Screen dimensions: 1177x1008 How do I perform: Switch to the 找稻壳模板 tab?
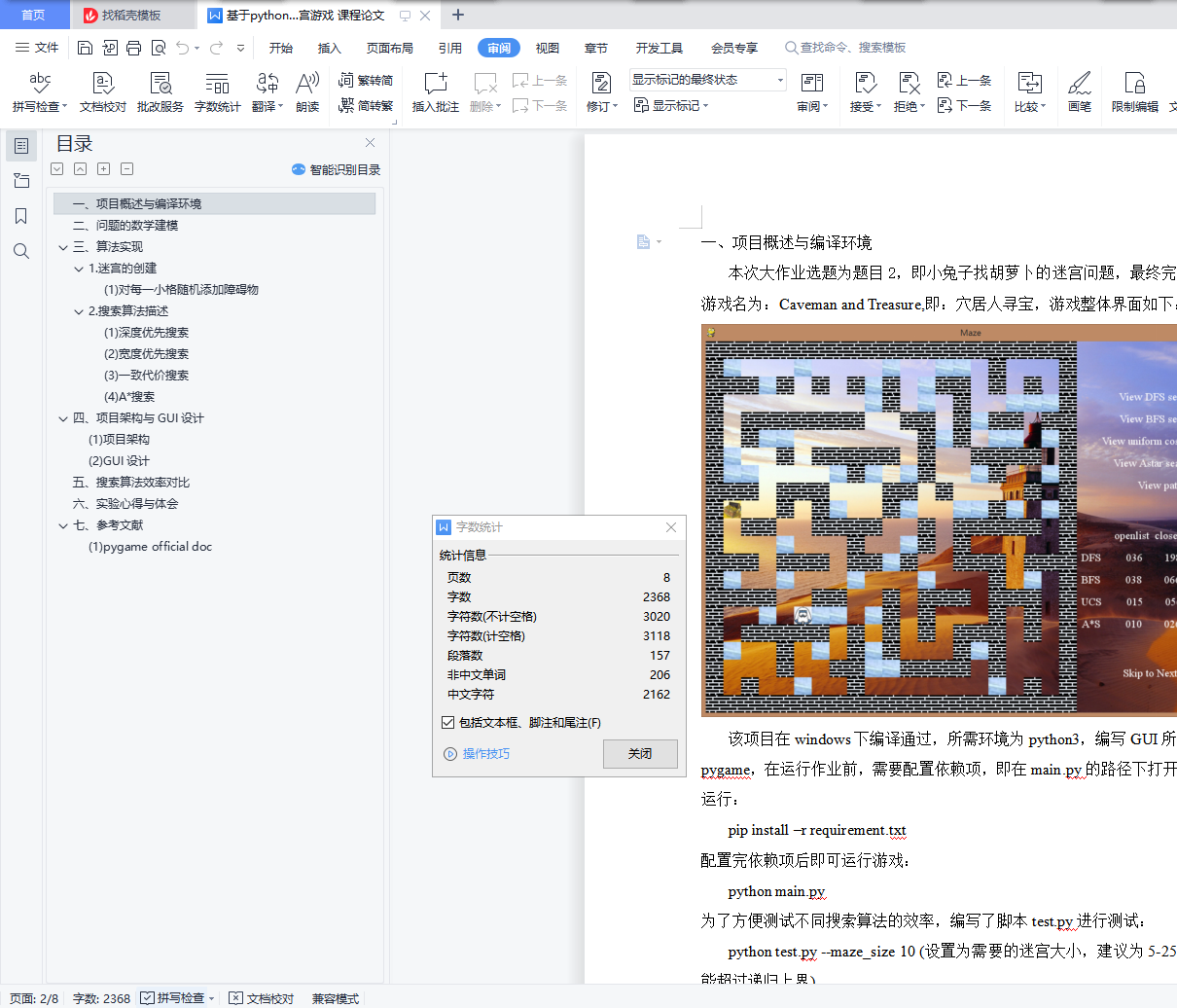[x=131, y=16]
